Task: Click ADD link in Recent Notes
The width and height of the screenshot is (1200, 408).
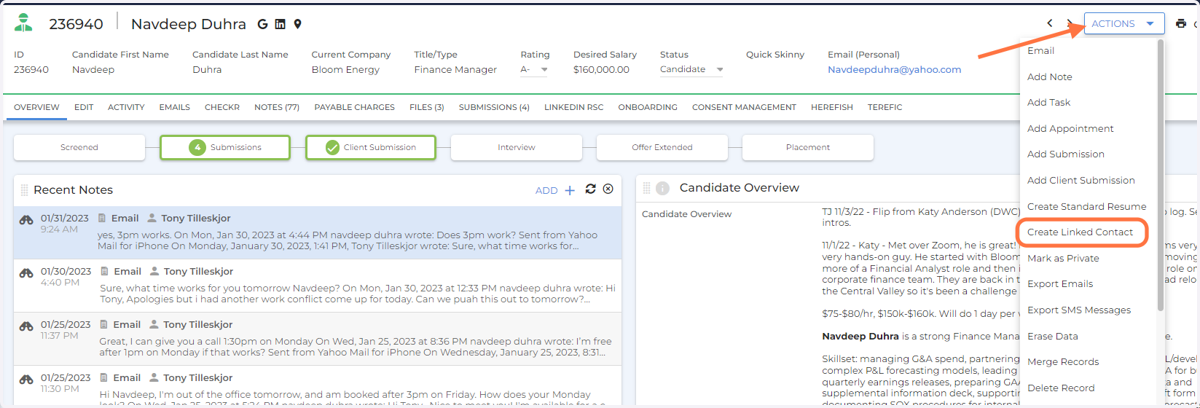Action: pos(546,190)
